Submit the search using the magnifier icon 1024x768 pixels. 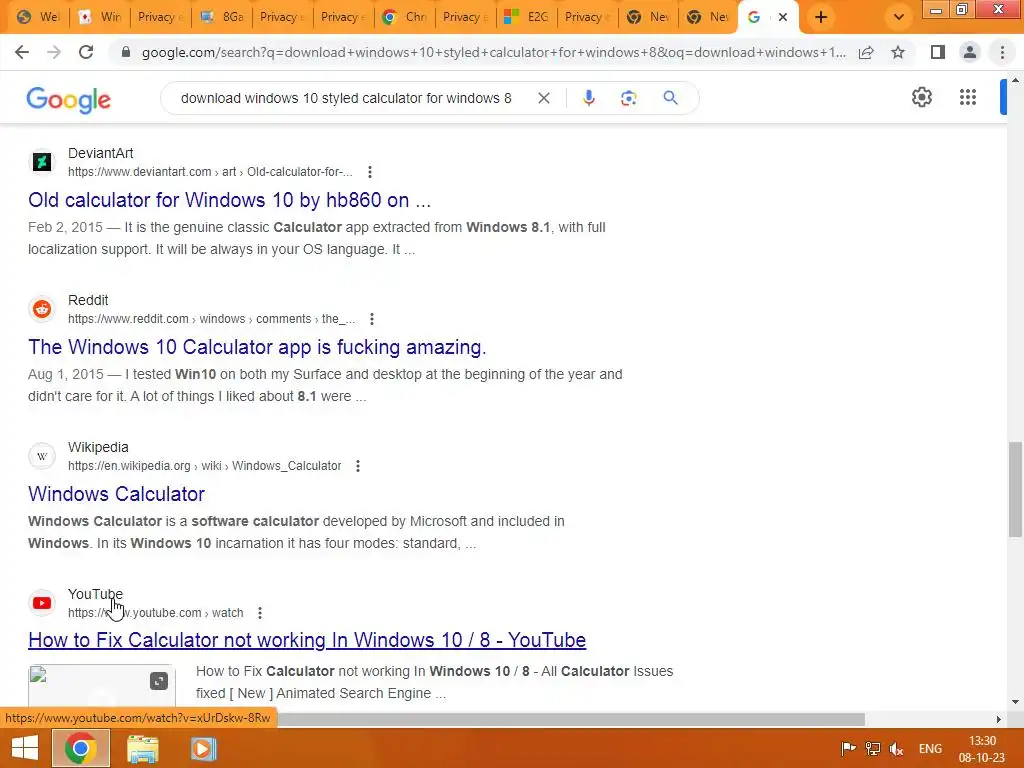coord(670,98)
